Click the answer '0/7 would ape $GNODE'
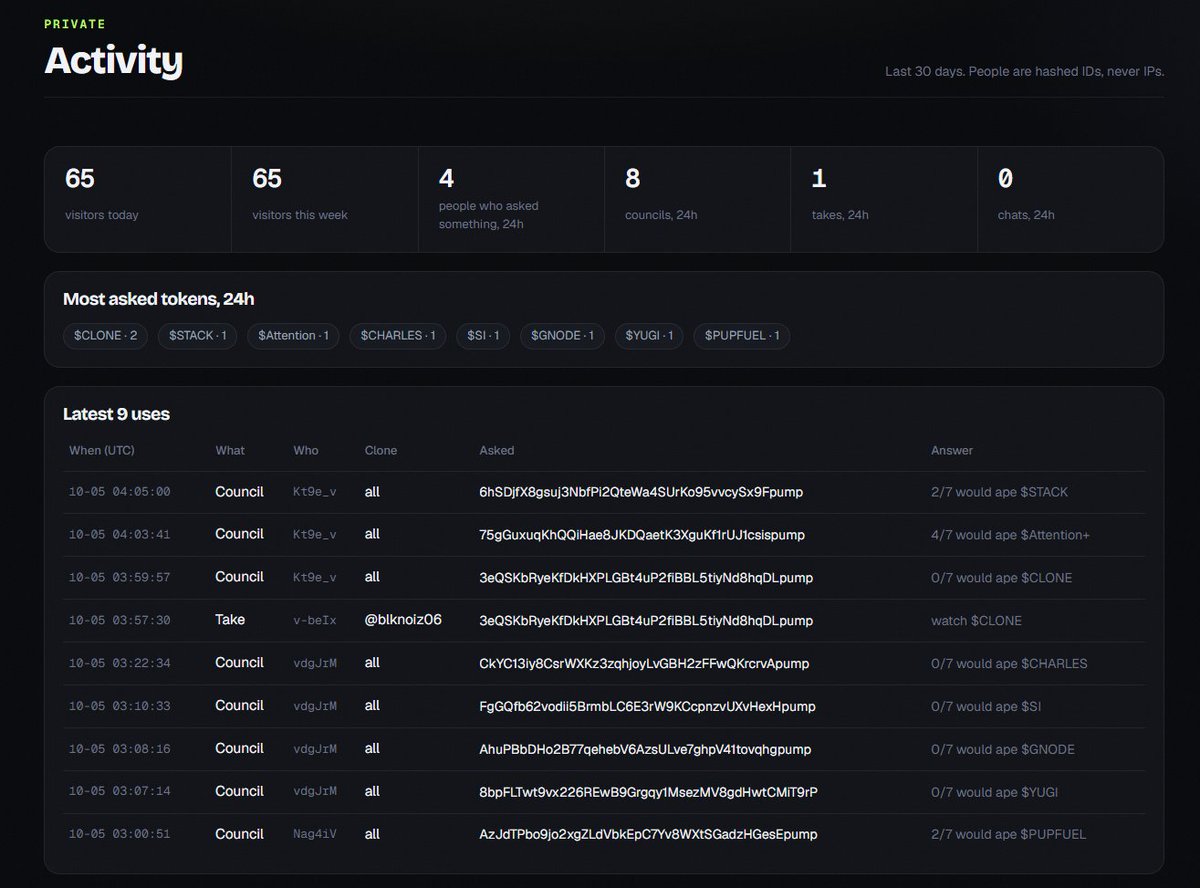 tap(1003, 750)
